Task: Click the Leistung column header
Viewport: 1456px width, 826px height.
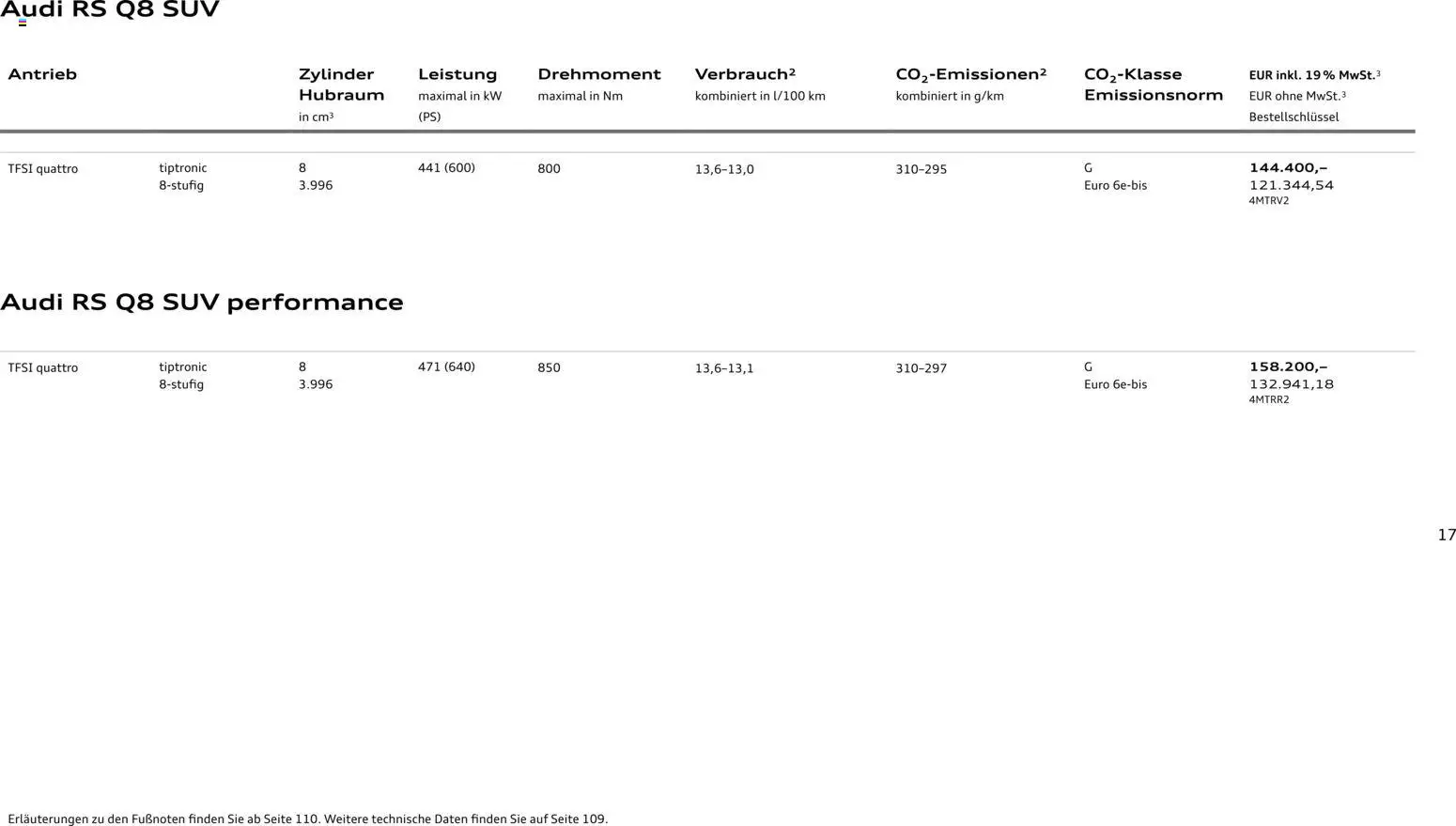Action: [457, 74]
